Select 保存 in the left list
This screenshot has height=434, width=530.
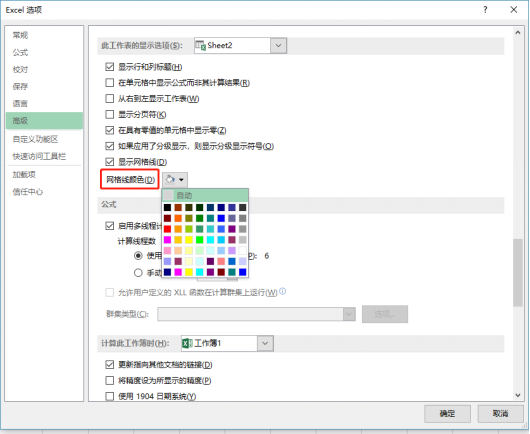44,87
